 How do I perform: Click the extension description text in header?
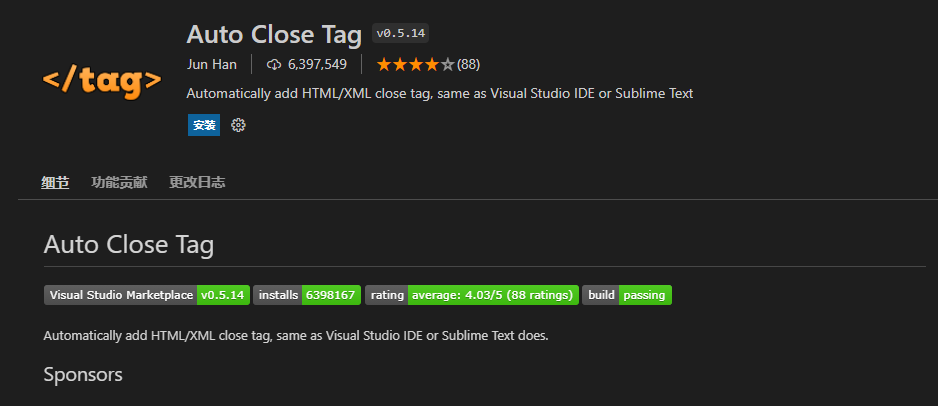pos(440,93)
